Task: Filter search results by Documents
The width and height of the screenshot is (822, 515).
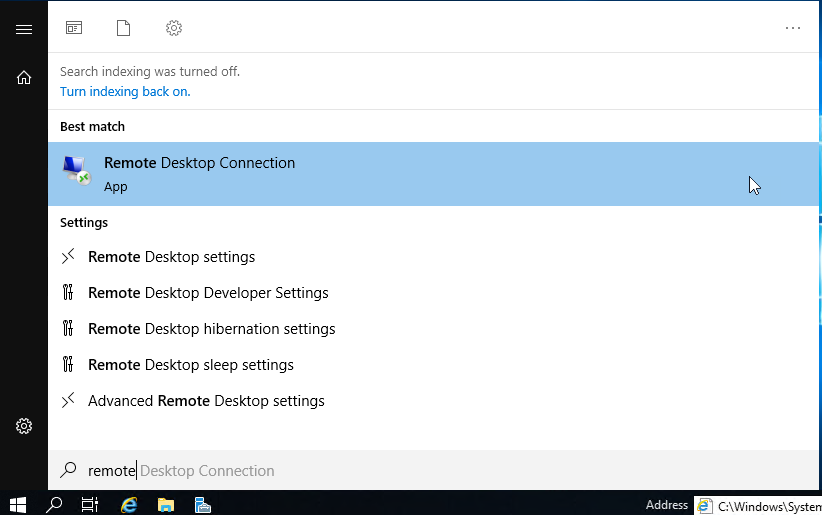Action: click(x=123, y=28)
